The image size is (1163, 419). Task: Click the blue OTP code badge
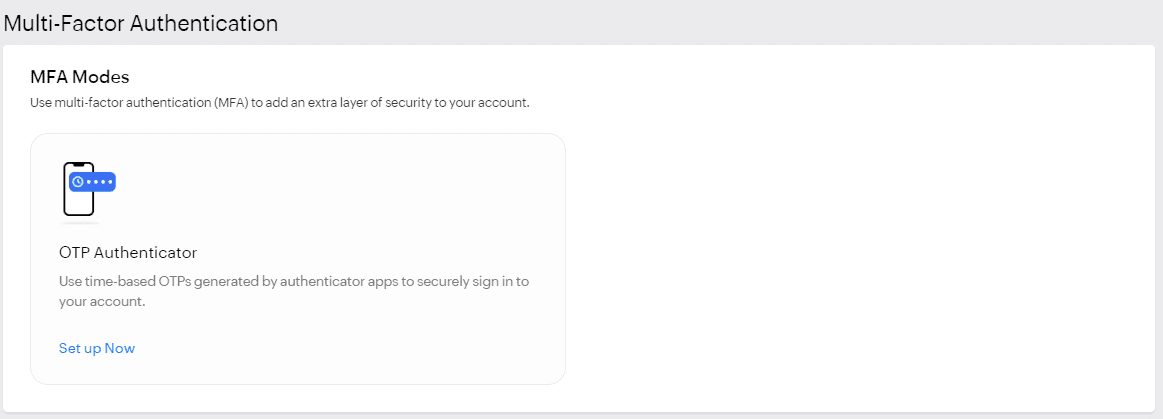(x=93, y=181)
